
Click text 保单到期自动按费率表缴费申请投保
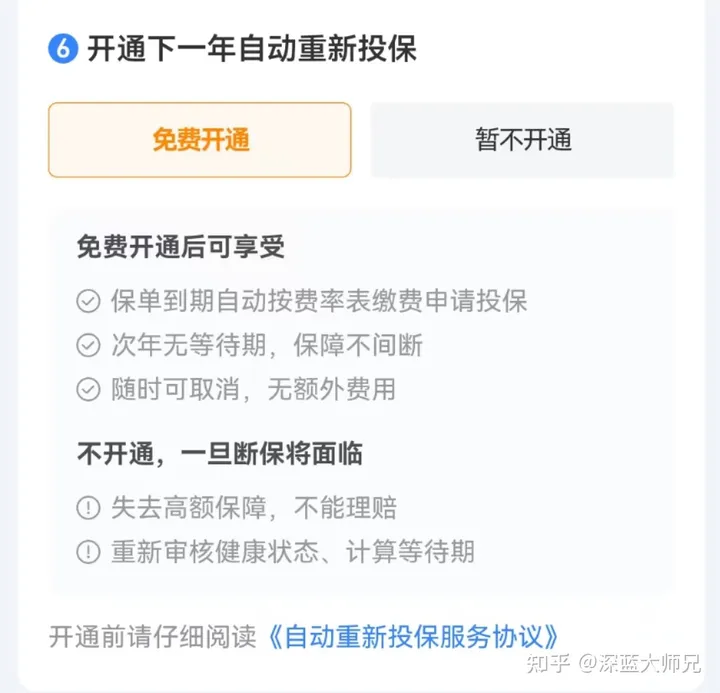point(319,301)
